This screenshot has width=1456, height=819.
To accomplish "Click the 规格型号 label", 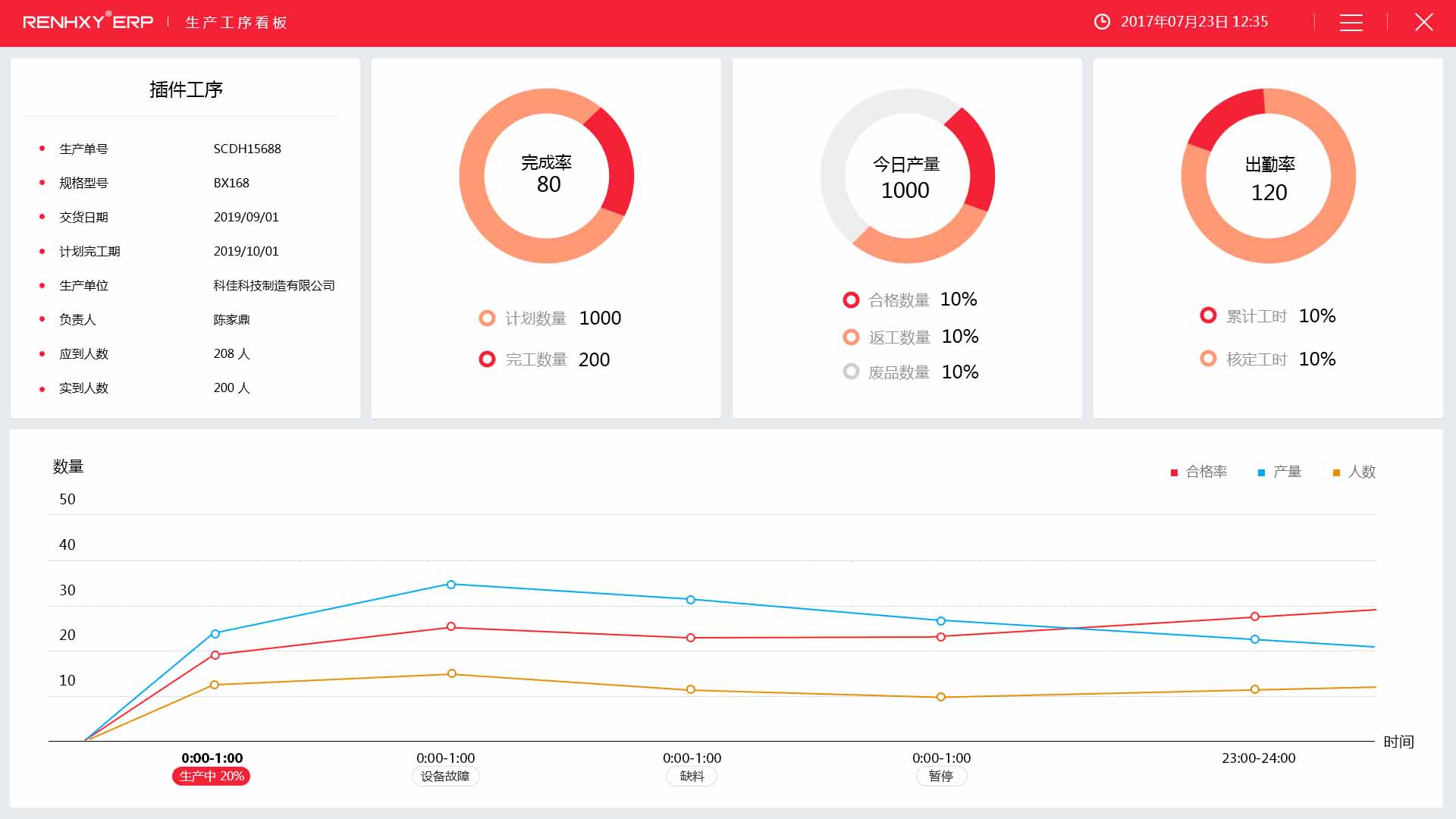I will (83, 183).
